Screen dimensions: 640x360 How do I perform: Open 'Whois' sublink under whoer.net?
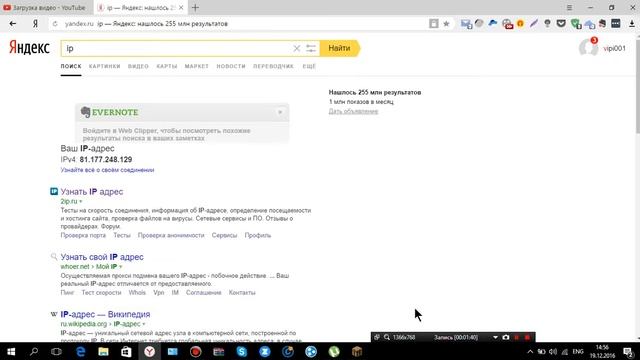click(137, 293)
